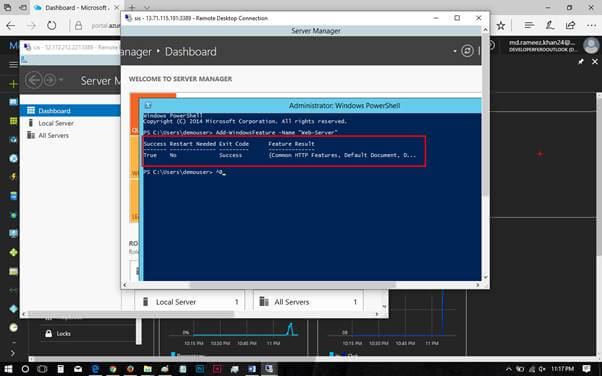The width and height of the screenshot is (602, 376).
Task: Open the Action Center notification icon
Action: click(586, 369)
